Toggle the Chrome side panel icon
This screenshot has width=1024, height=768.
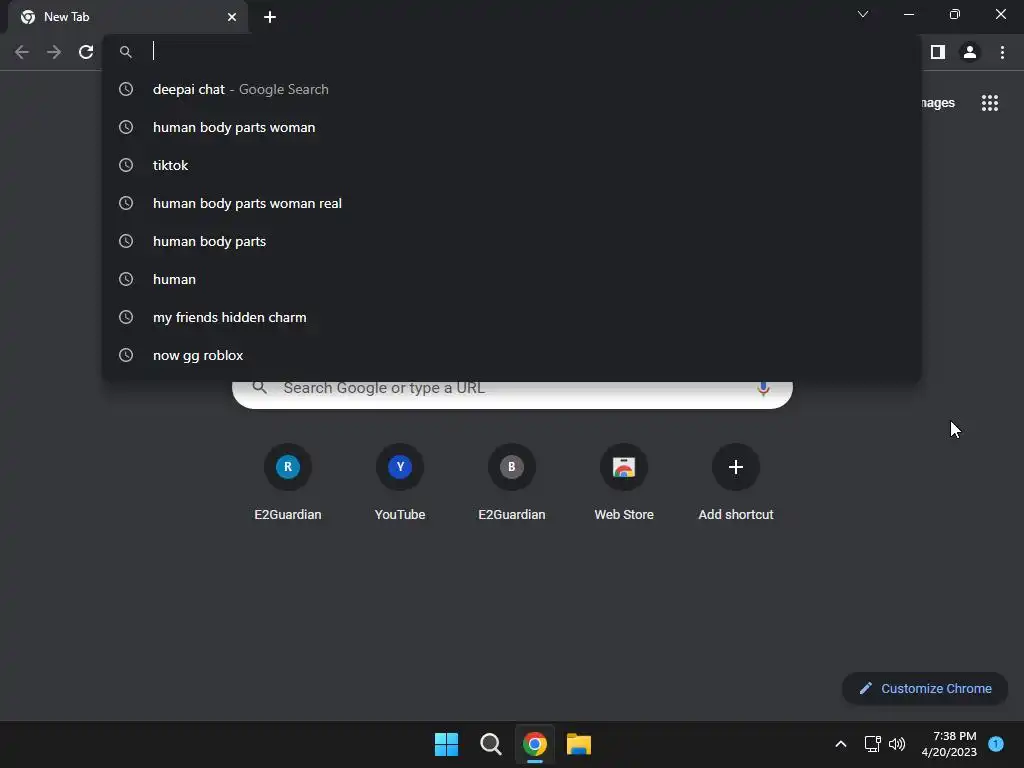[938, 52]
